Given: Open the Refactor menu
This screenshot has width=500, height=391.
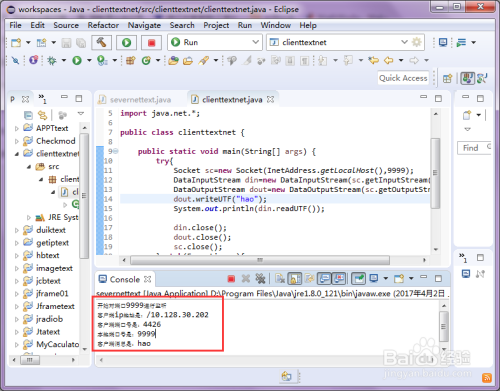Looking at the screenshot, I should (x=103, y=25).
